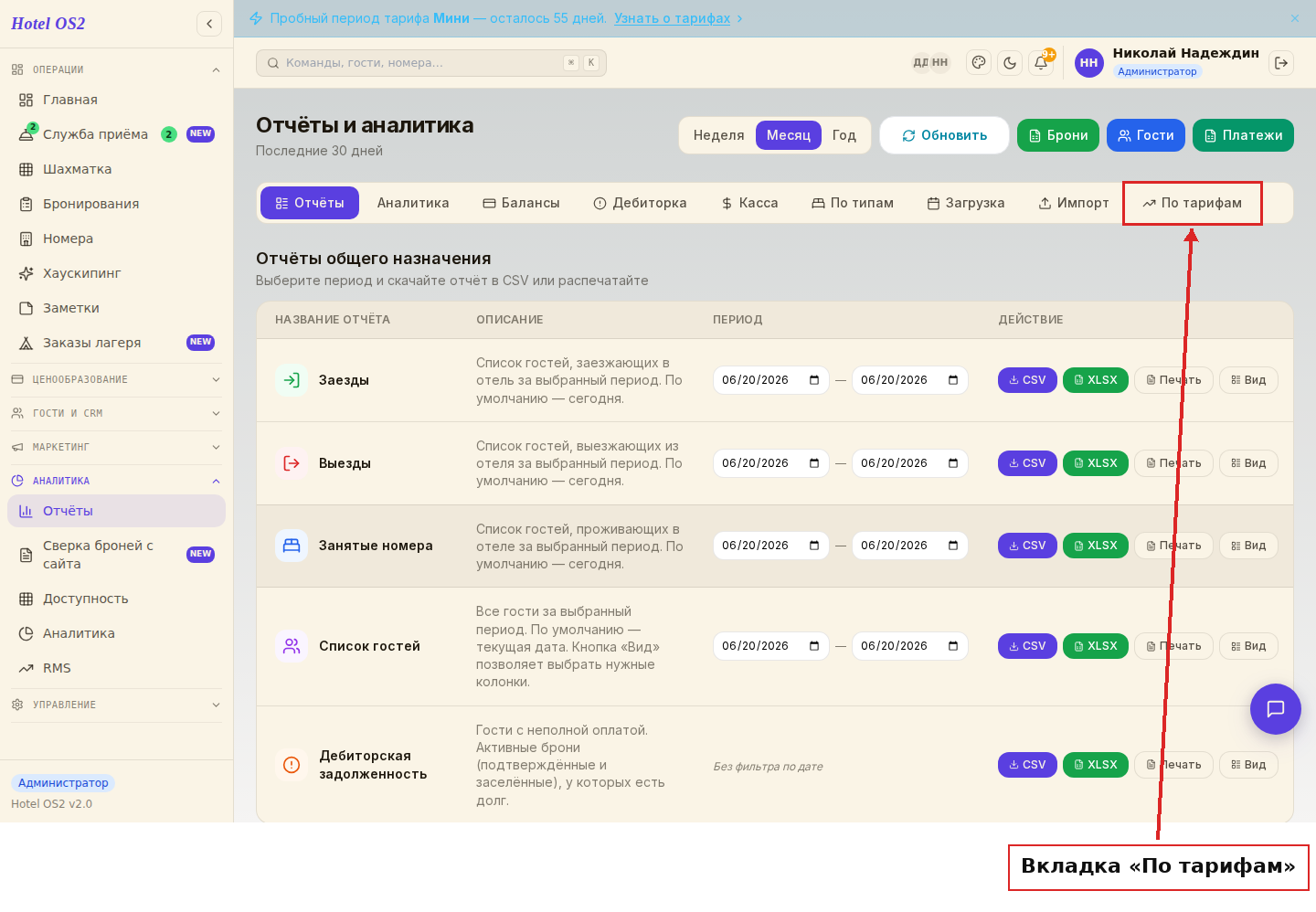Open Аналитика in the sidebar
The image size is (1316, 912).
click(x=116, y=633)
